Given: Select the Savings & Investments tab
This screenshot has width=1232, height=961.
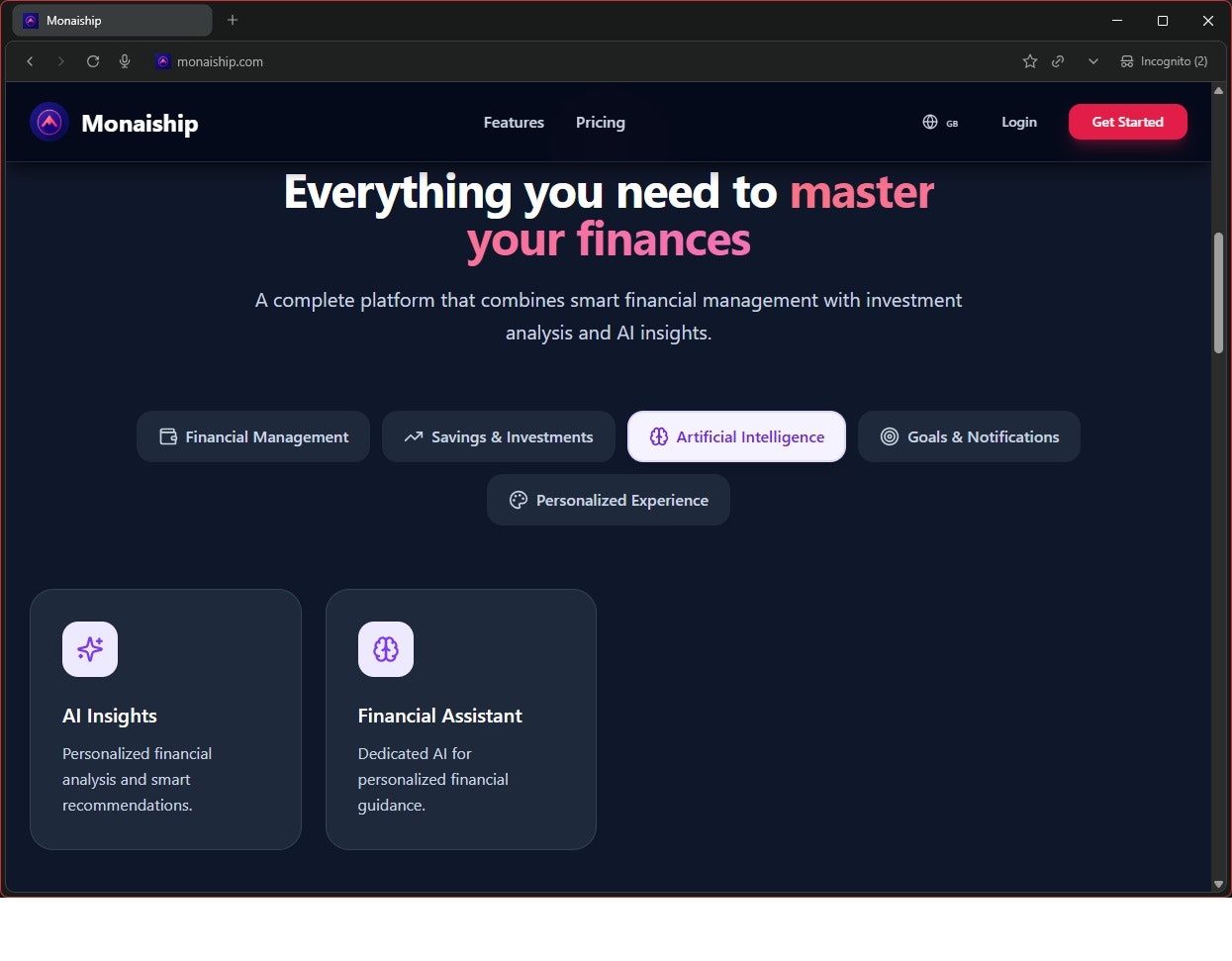Looking at the screenshot, I should click(499, 436).
